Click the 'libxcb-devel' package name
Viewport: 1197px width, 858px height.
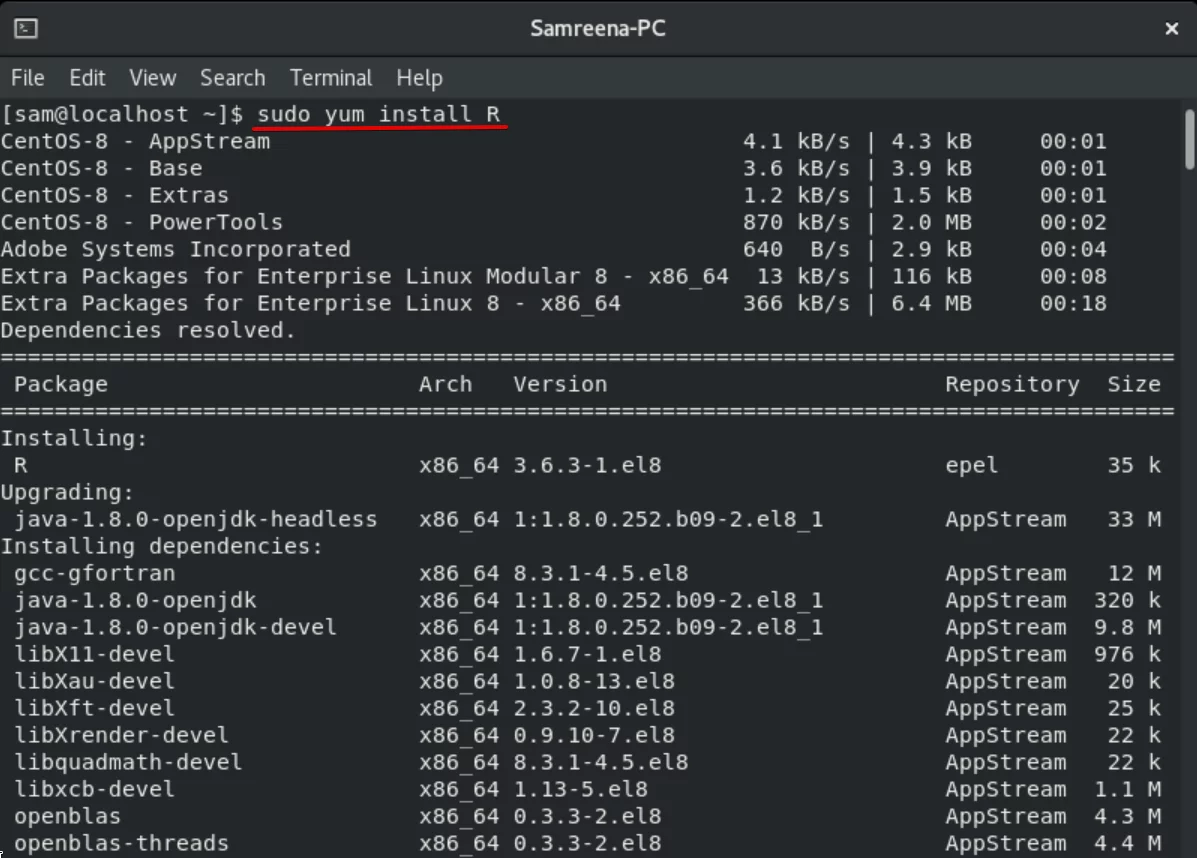95,789
